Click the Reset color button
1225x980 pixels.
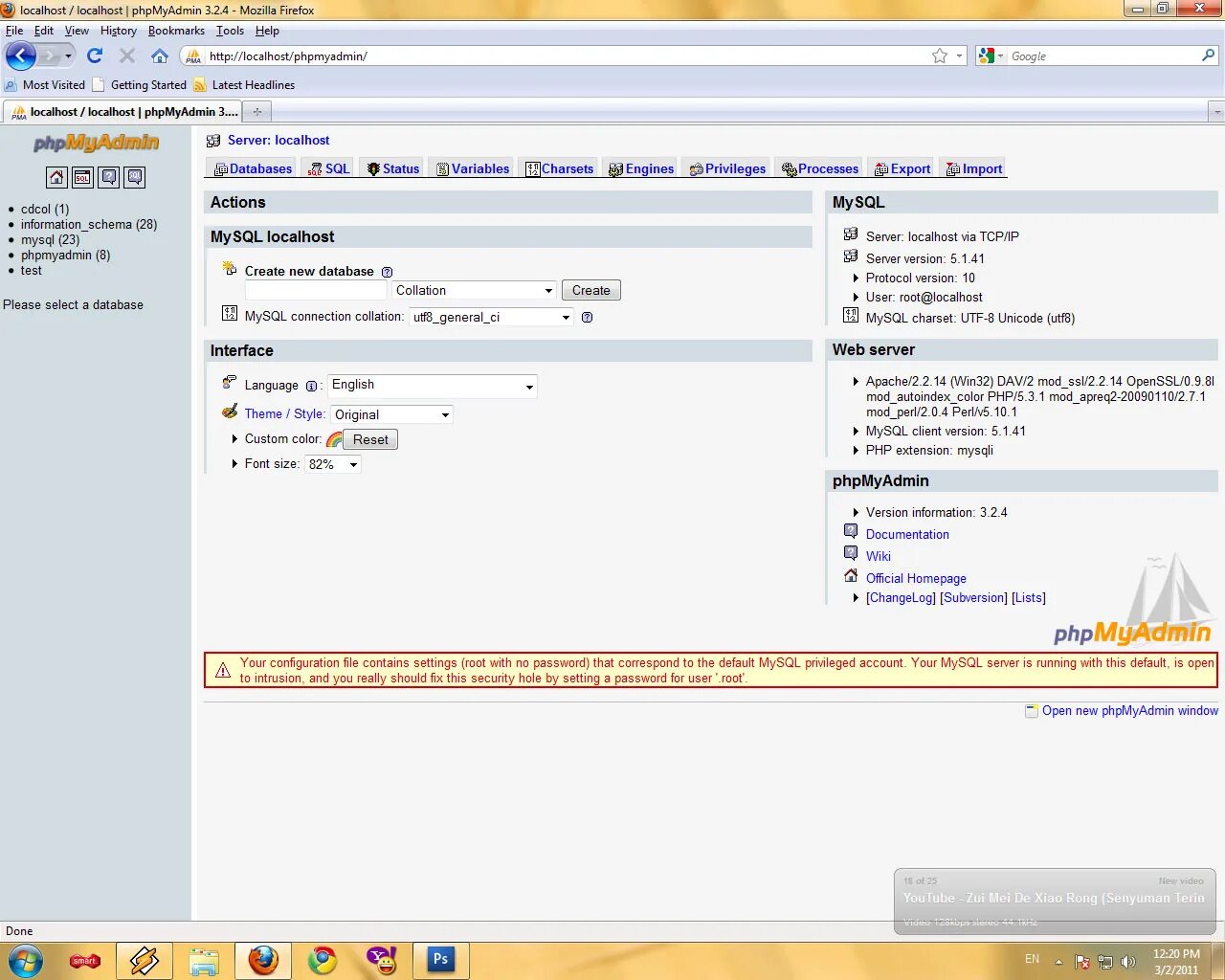point(370,439)
